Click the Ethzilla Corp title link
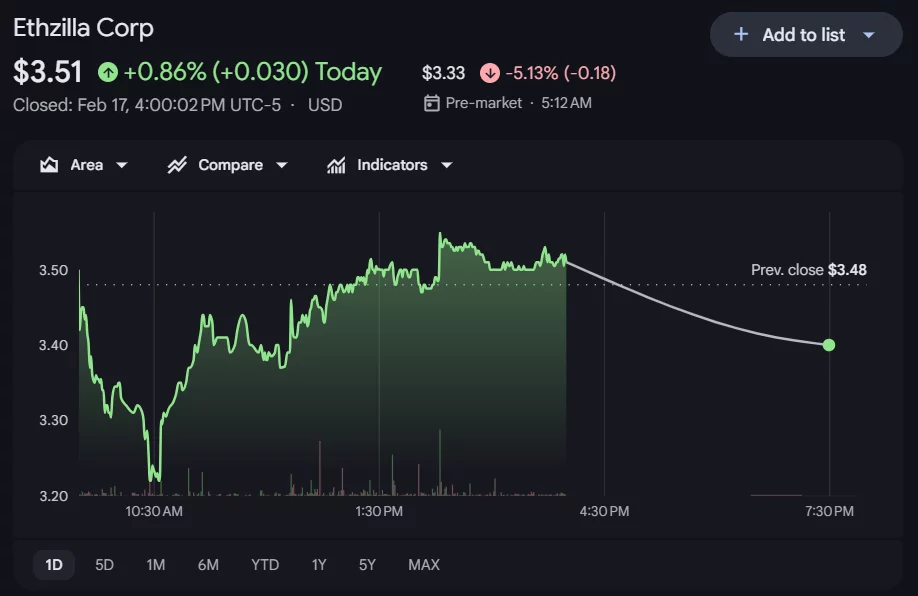Image resolution: width=918 pixels, height=596 pixels. (83, 27)
